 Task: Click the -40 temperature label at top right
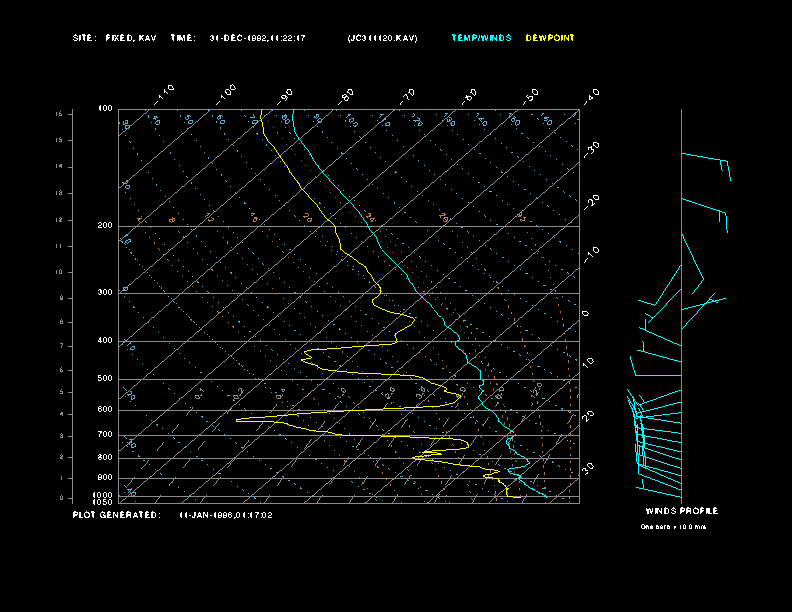tap(591, 95)
